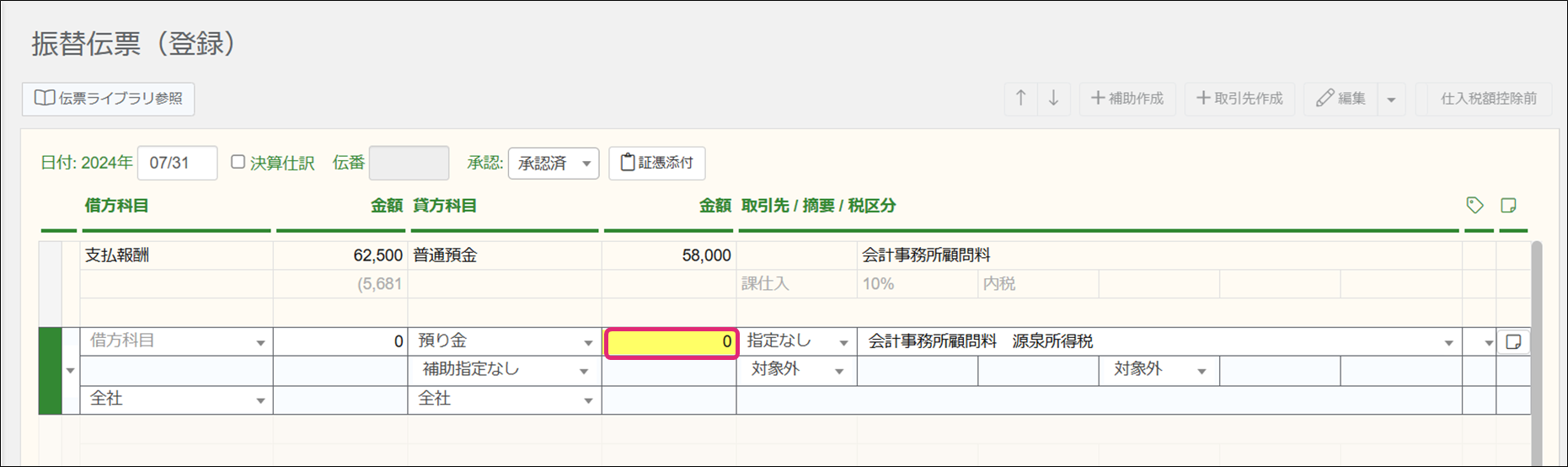The image size is (1568, 467).
Task: Open the memo icon on the editing row
Action: pyautogui.click(x=1513, y=341)
